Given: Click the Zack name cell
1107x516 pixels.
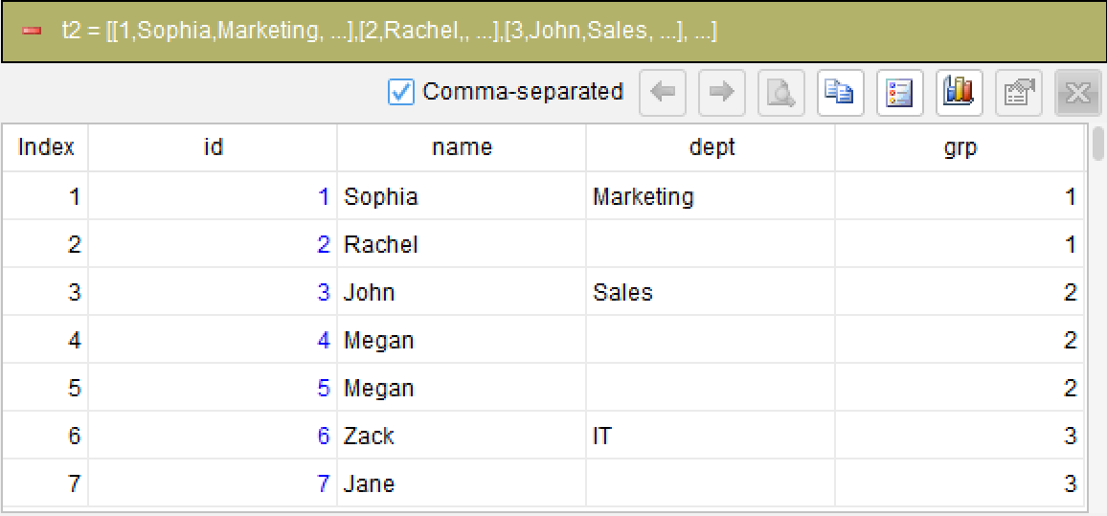Looking at the screenshot, I should coord(462,436).
